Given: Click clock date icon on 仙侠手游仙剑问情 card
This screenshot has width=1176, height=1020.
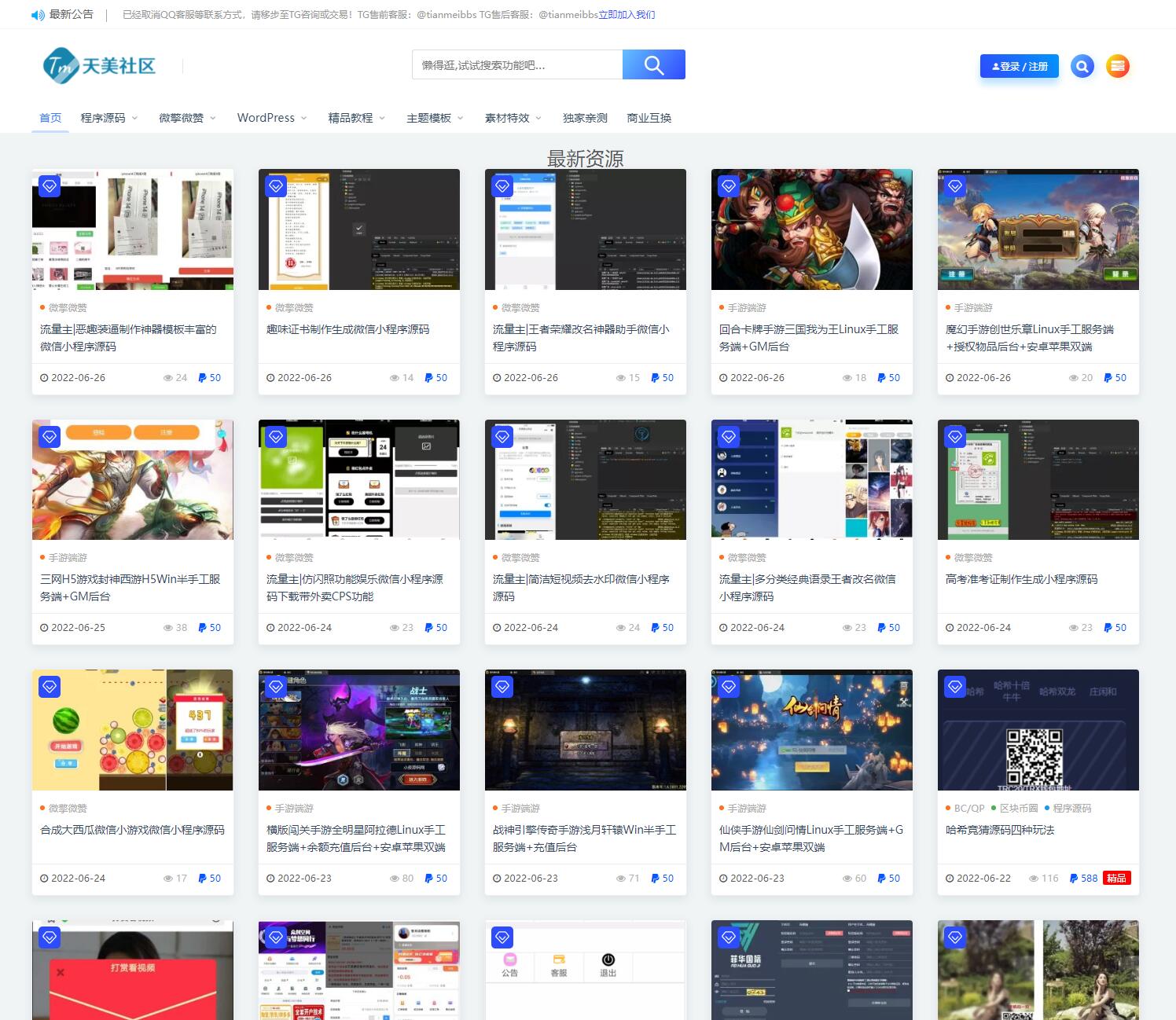Looking at the screenshot, I should [x=723, y=879].
